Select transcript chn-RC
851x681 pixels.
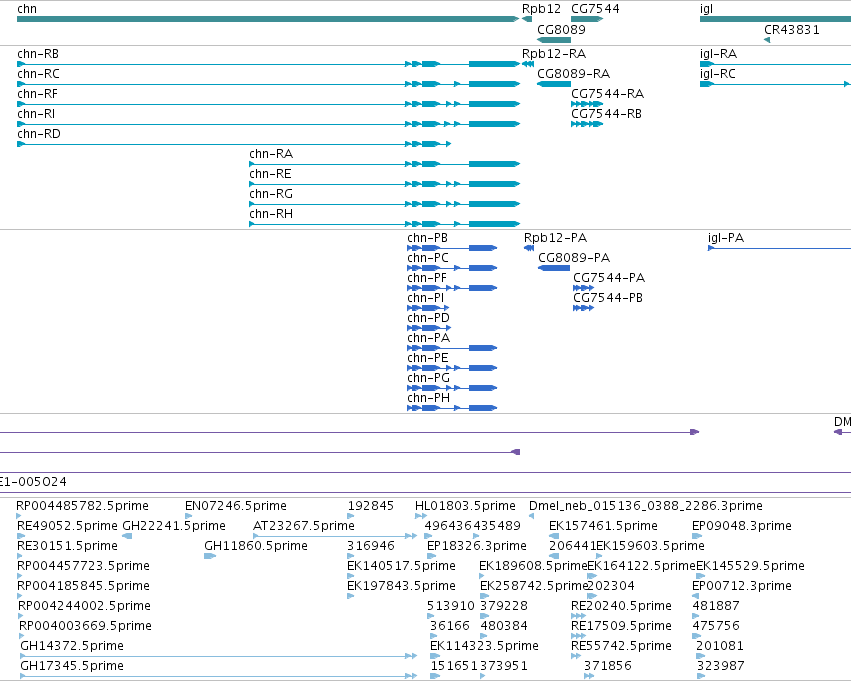[269, 84]
